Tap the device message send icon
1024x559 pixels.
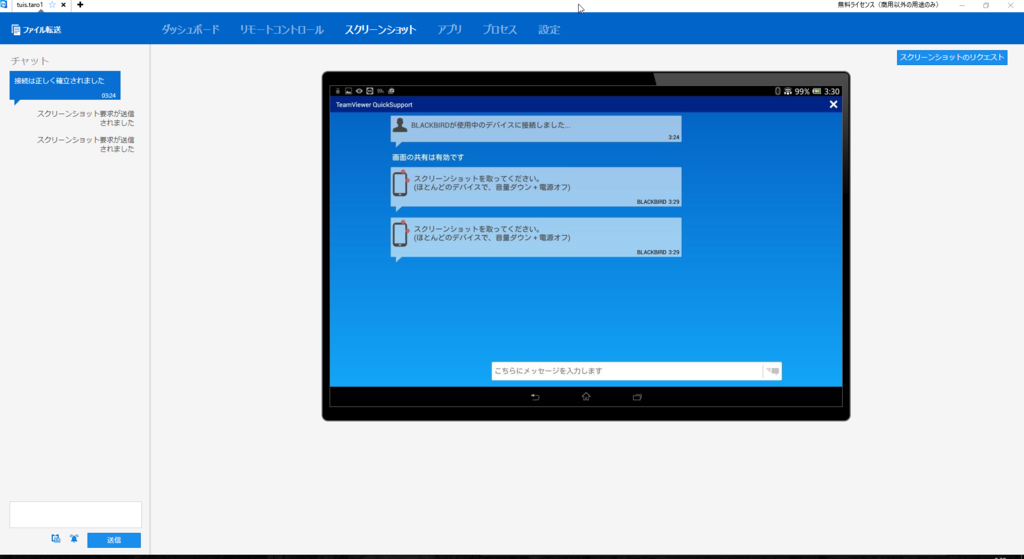[x=773, y=371]
